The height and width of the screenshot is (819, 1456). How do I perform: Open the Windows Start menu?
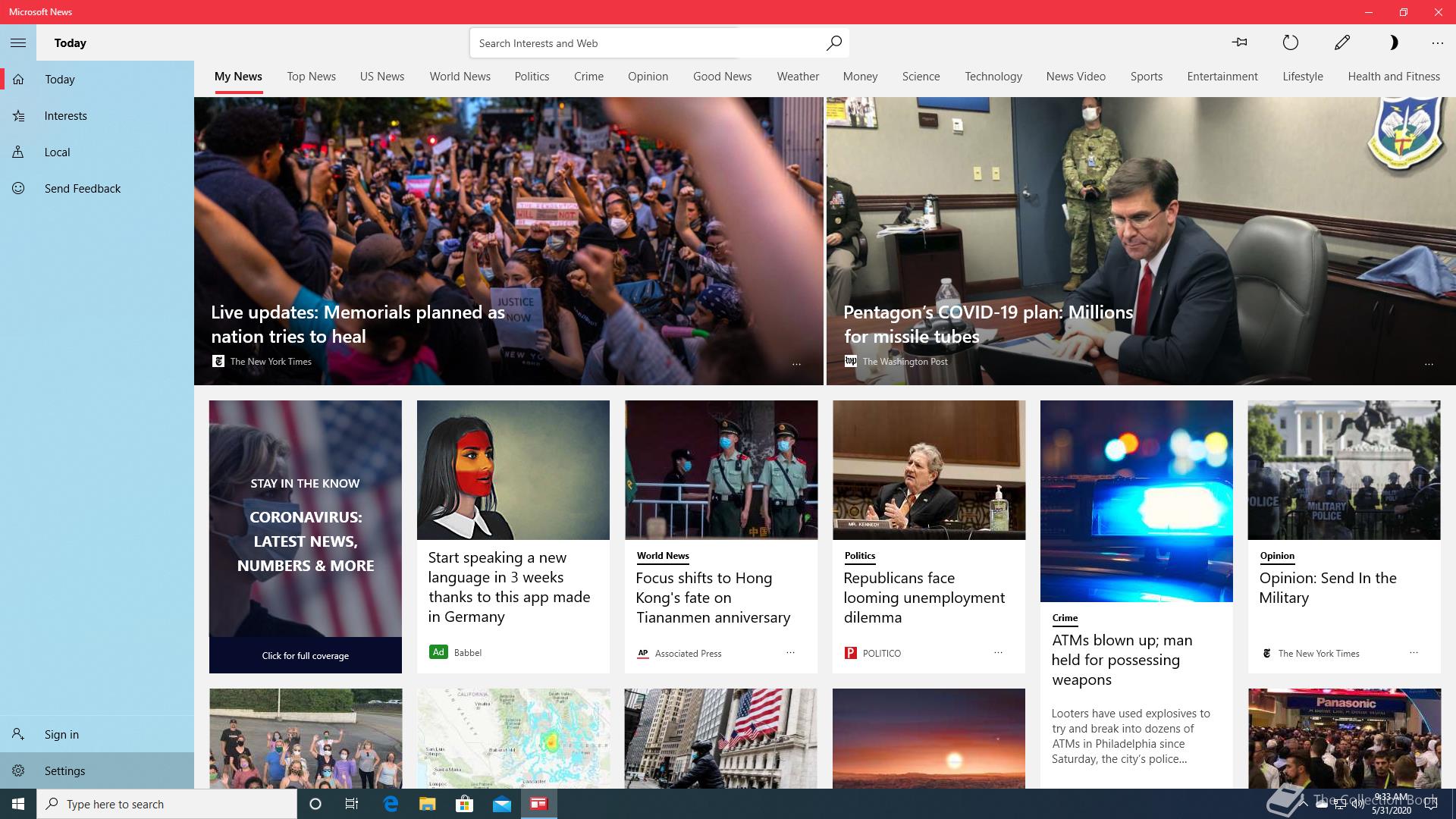point(18,804)
